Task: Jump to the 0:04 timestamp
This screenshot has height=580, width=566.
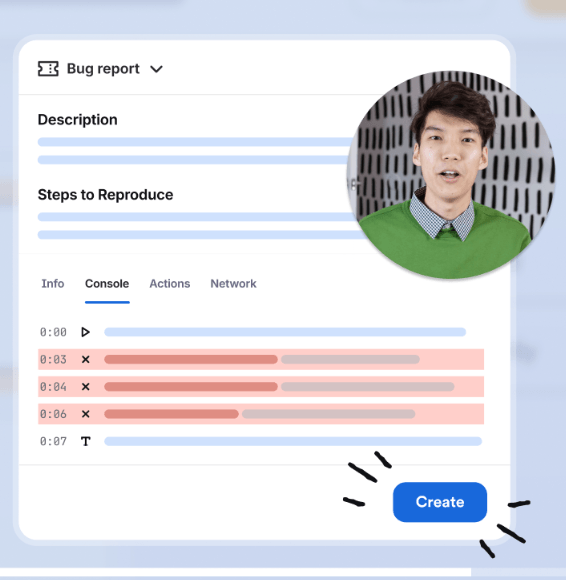Action: [x=53, y=387]
